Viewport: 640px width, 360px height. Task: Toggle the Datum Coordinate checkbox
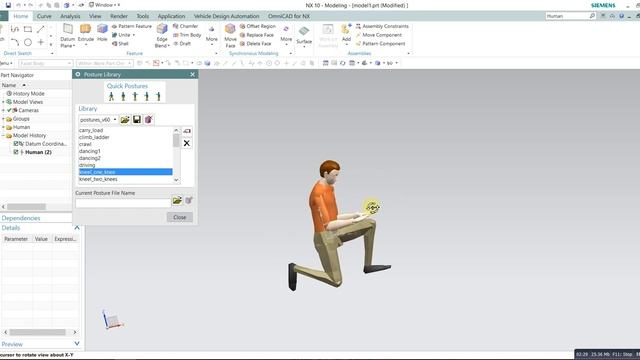(16, 144)
